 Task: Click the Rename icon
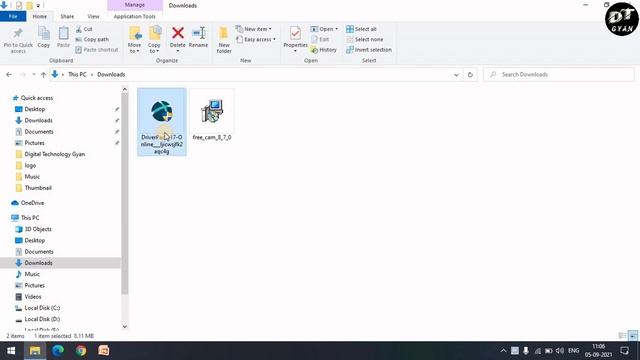pyautogui.click(x=198, y=33)
